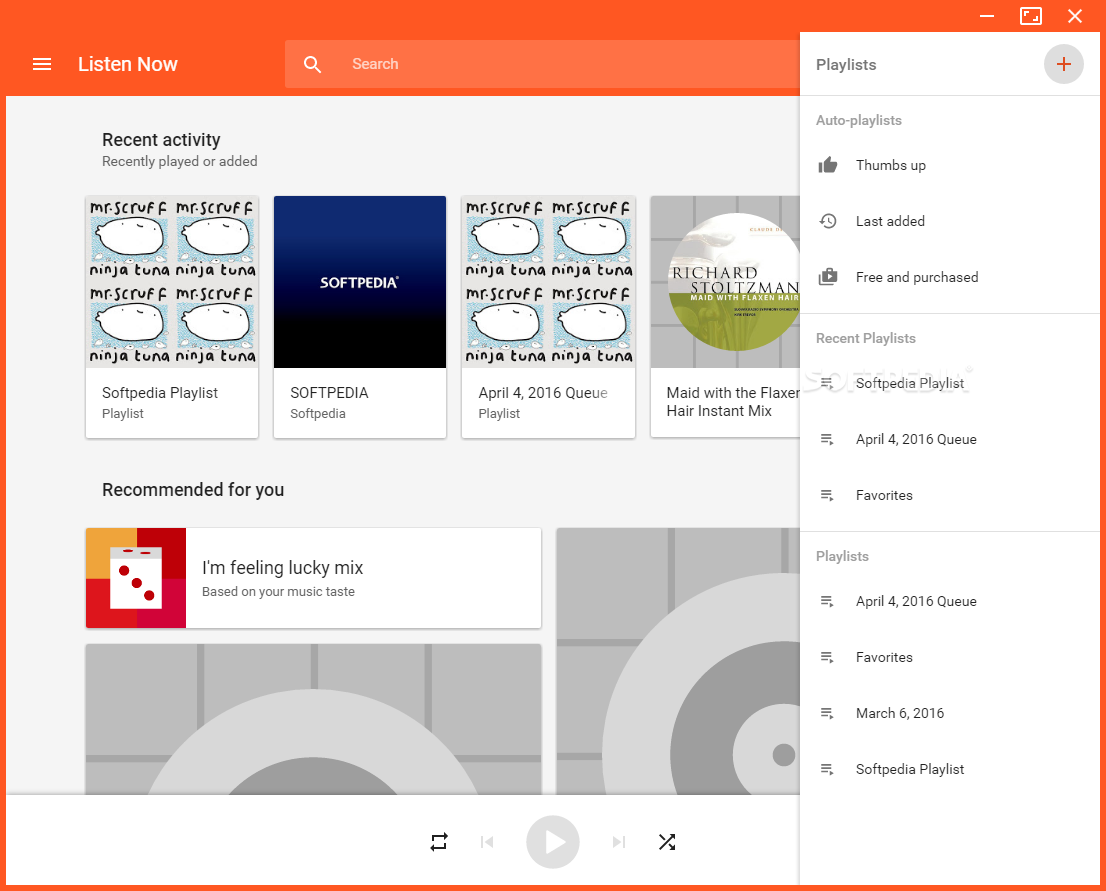
Task: Open the SOFTPEDIA album cover card
Action: 360,282
